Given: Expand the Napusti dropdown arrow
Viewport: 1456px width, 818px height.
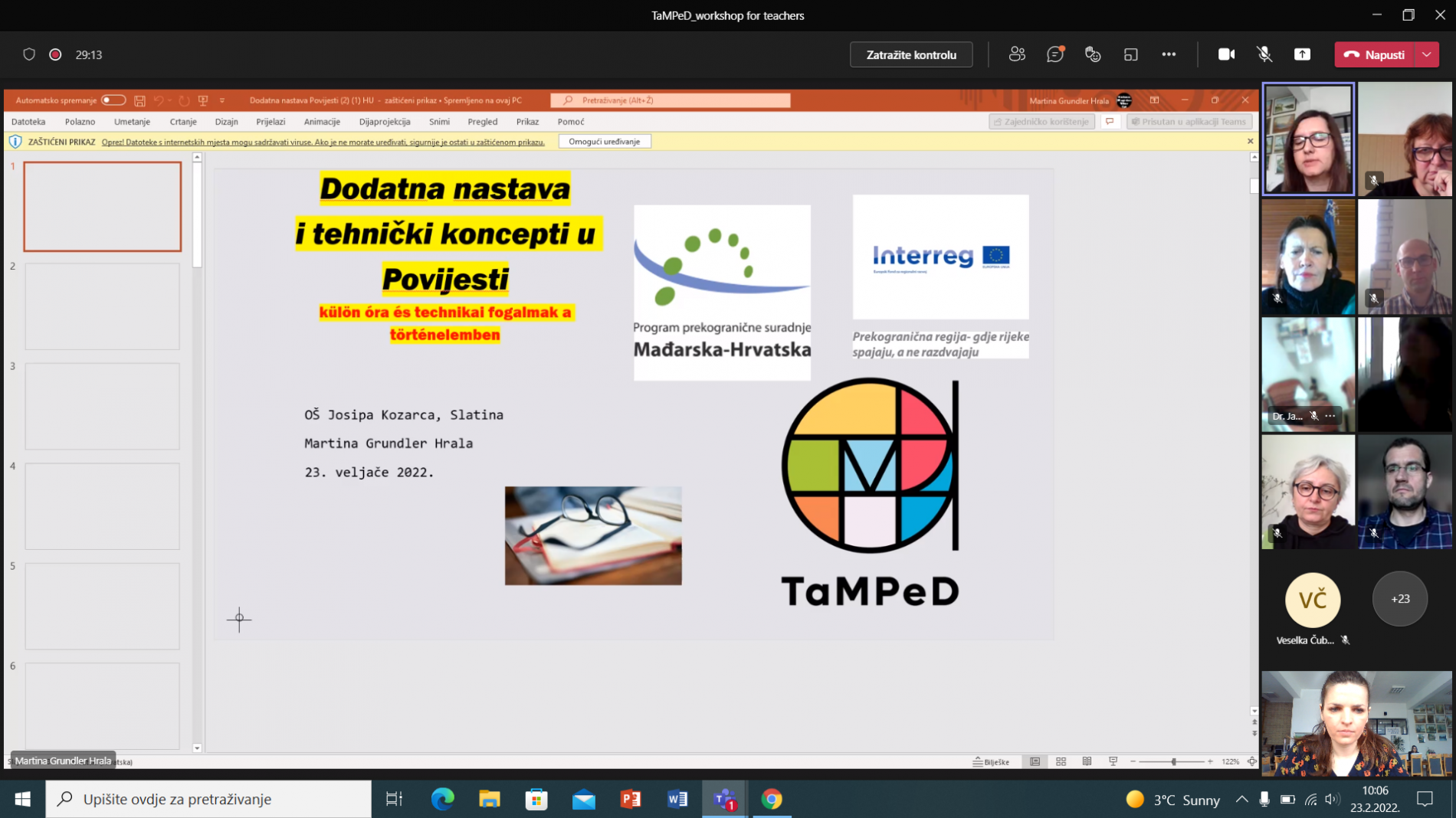Looking at the screenshot, I should coord(1427,54).
